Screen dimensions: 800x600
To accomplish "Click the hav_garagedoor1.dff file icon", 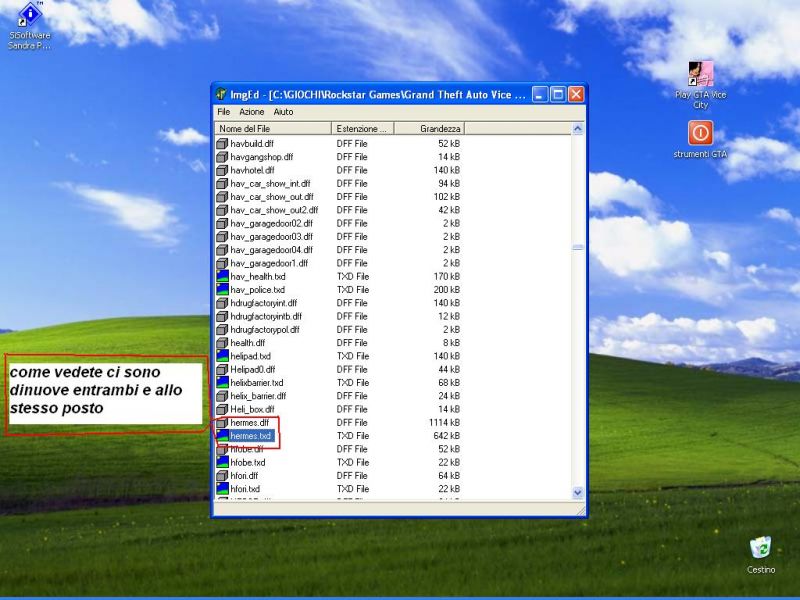I will 222,263.
